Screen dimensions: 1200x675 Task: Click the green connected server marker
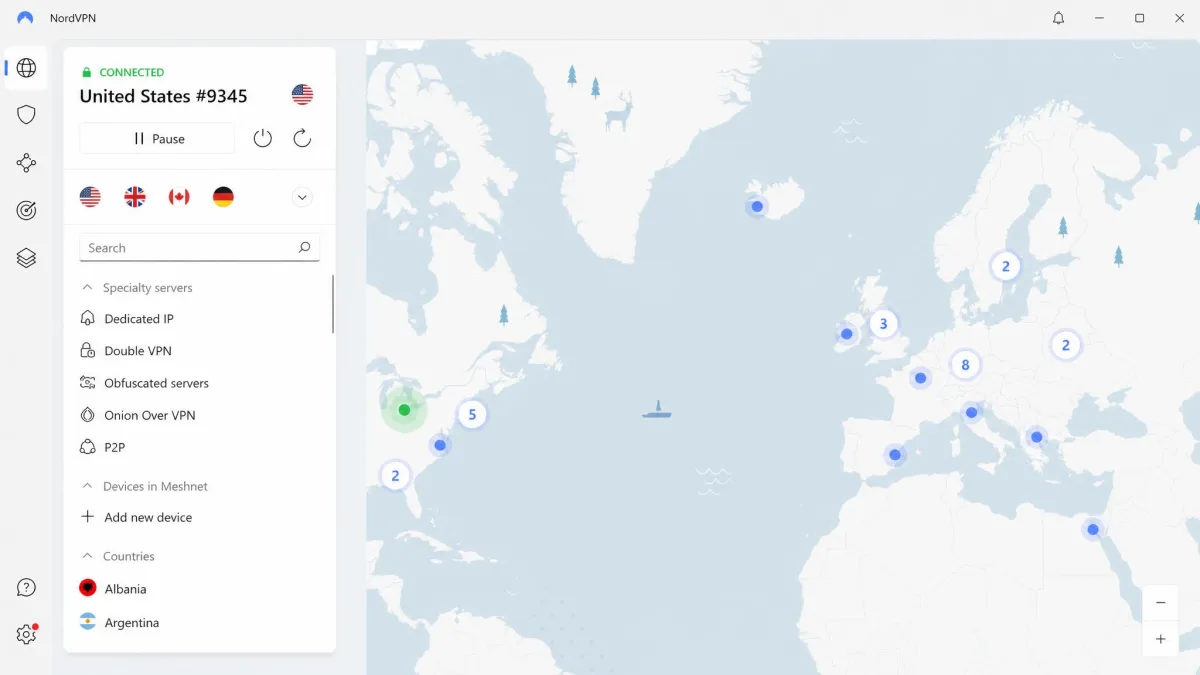coord(404,410)
